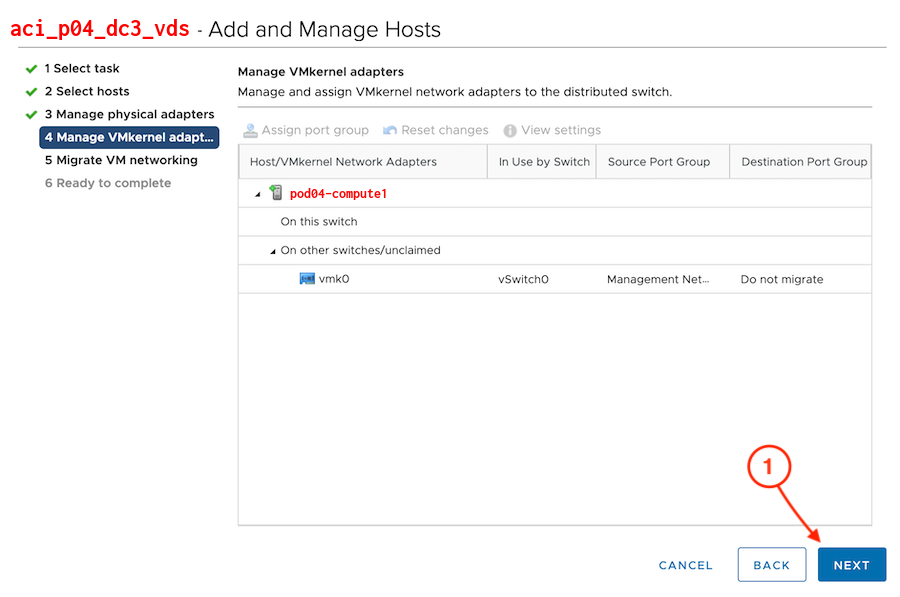
Task: Click green checkmark beside Manage physical adapters
Action: (31, 115)
